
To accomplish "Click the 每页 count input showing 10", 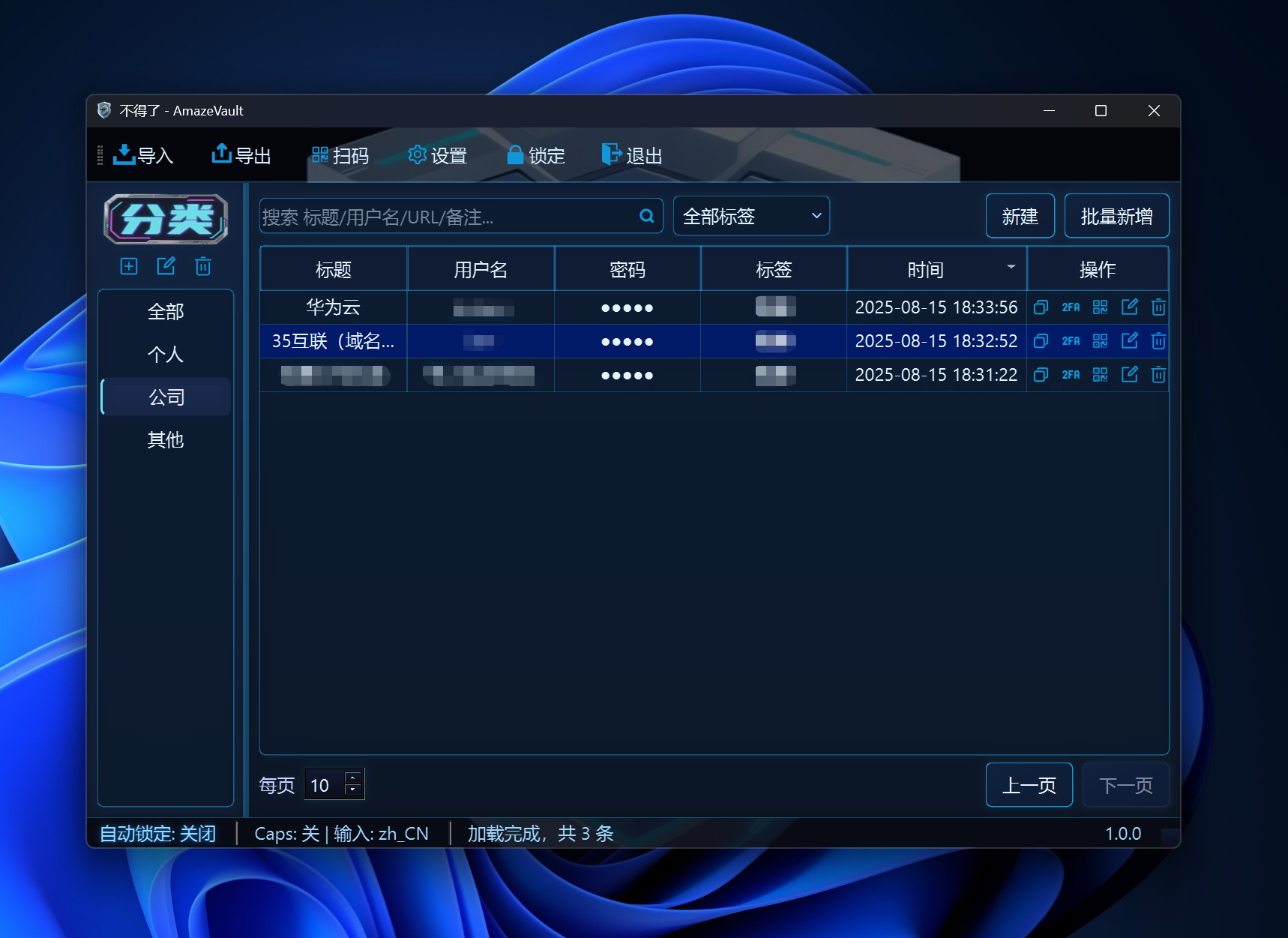I will tap(325, 785).
